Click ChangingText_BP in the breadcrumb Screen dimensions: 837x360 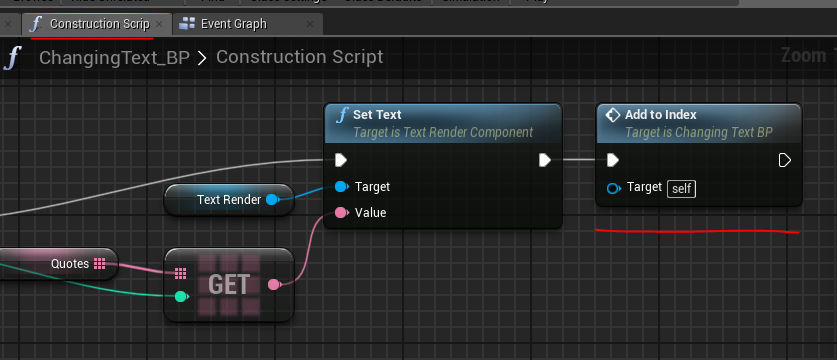click(x=114, y=57)
